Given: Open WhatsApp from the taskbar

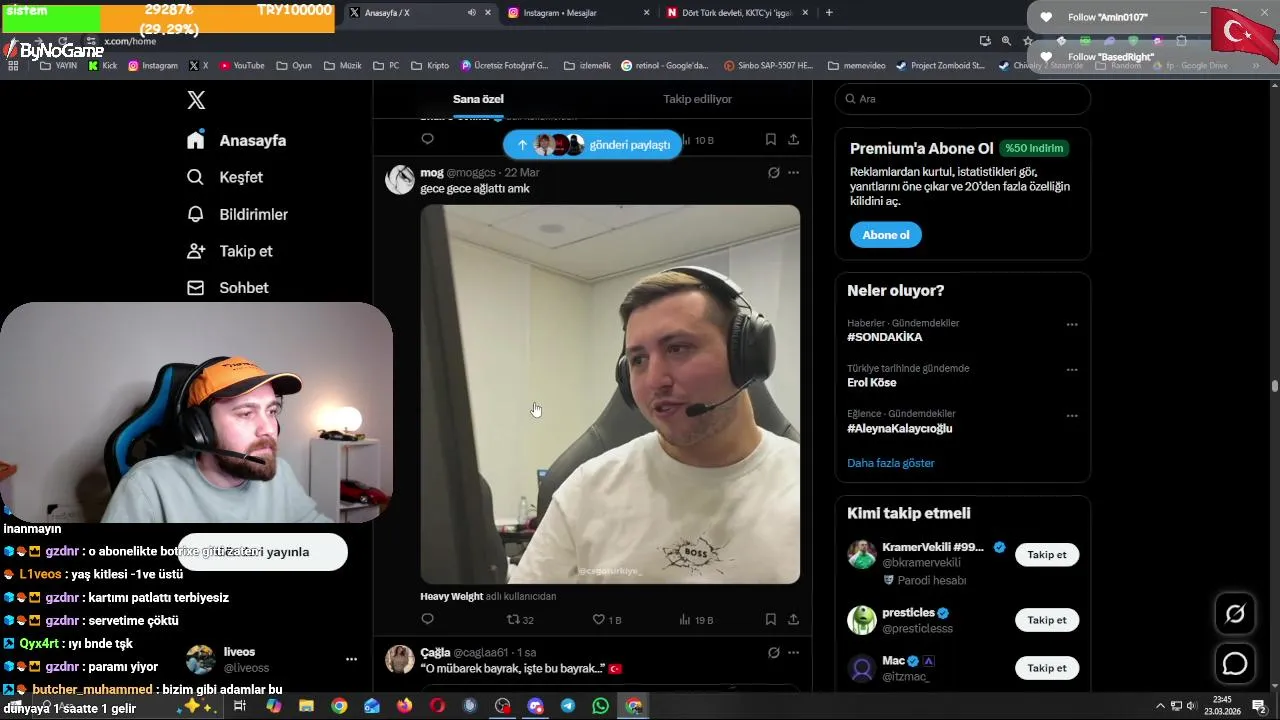Looking at the screenshot, I should click(x=600, y=706).
